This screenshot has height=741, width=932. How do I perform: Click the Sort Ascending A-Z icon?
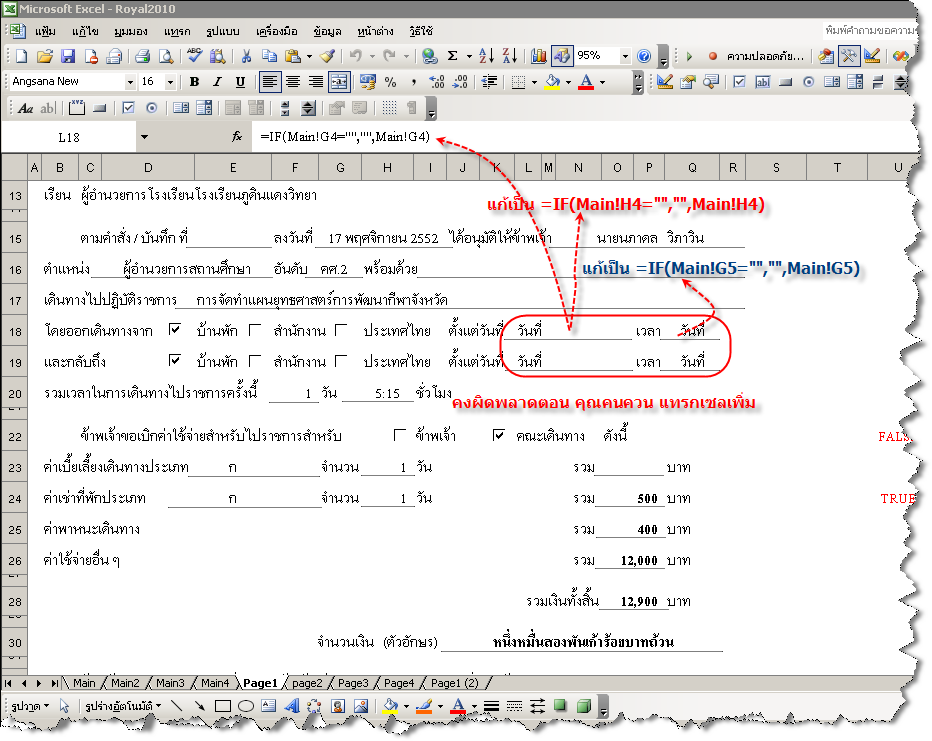(x=485, y=57)
